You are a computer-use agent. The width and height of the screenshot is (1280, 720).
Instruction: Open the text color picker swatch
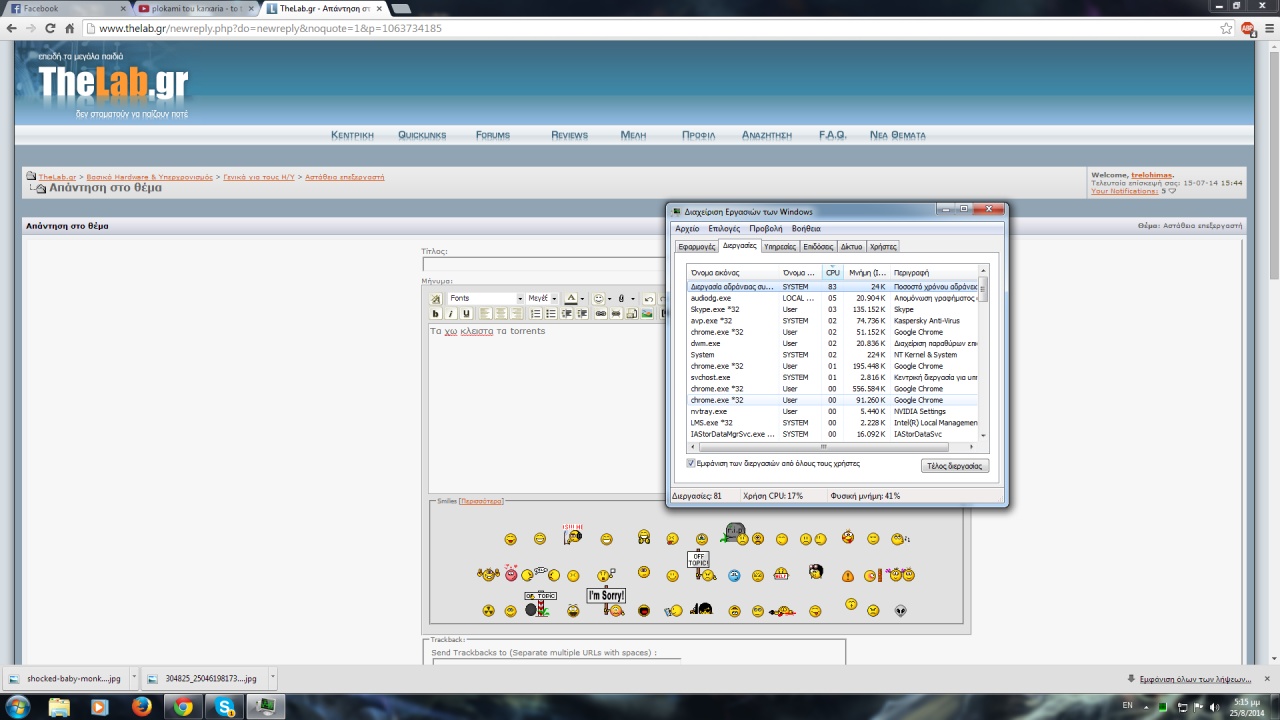pos(571,298)
